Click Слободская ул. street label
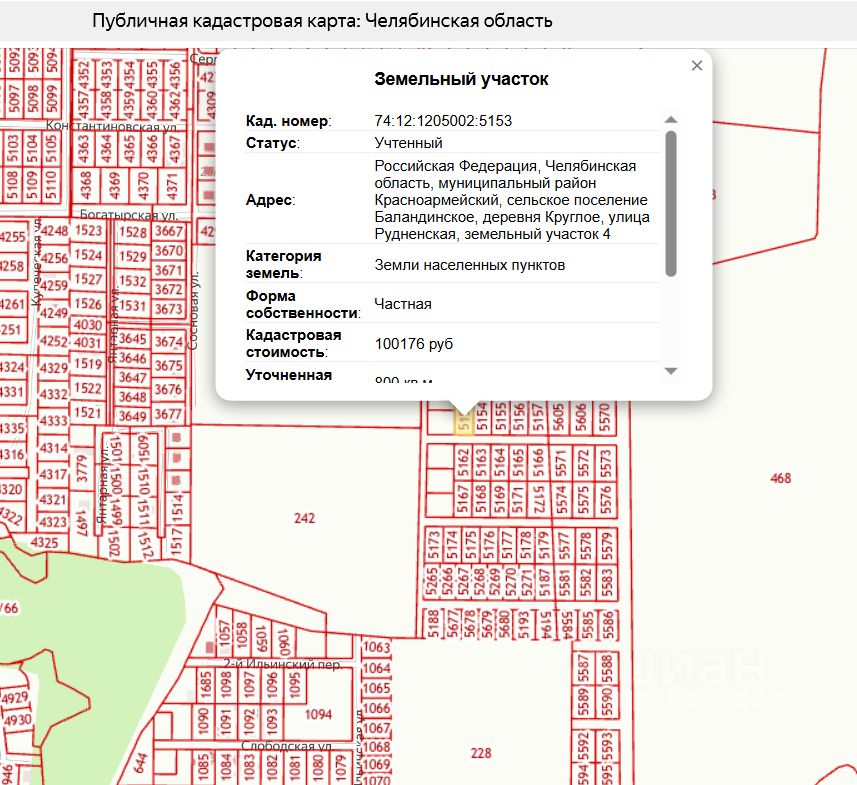This screenshot has width=857, height=785. pos(286,746)
